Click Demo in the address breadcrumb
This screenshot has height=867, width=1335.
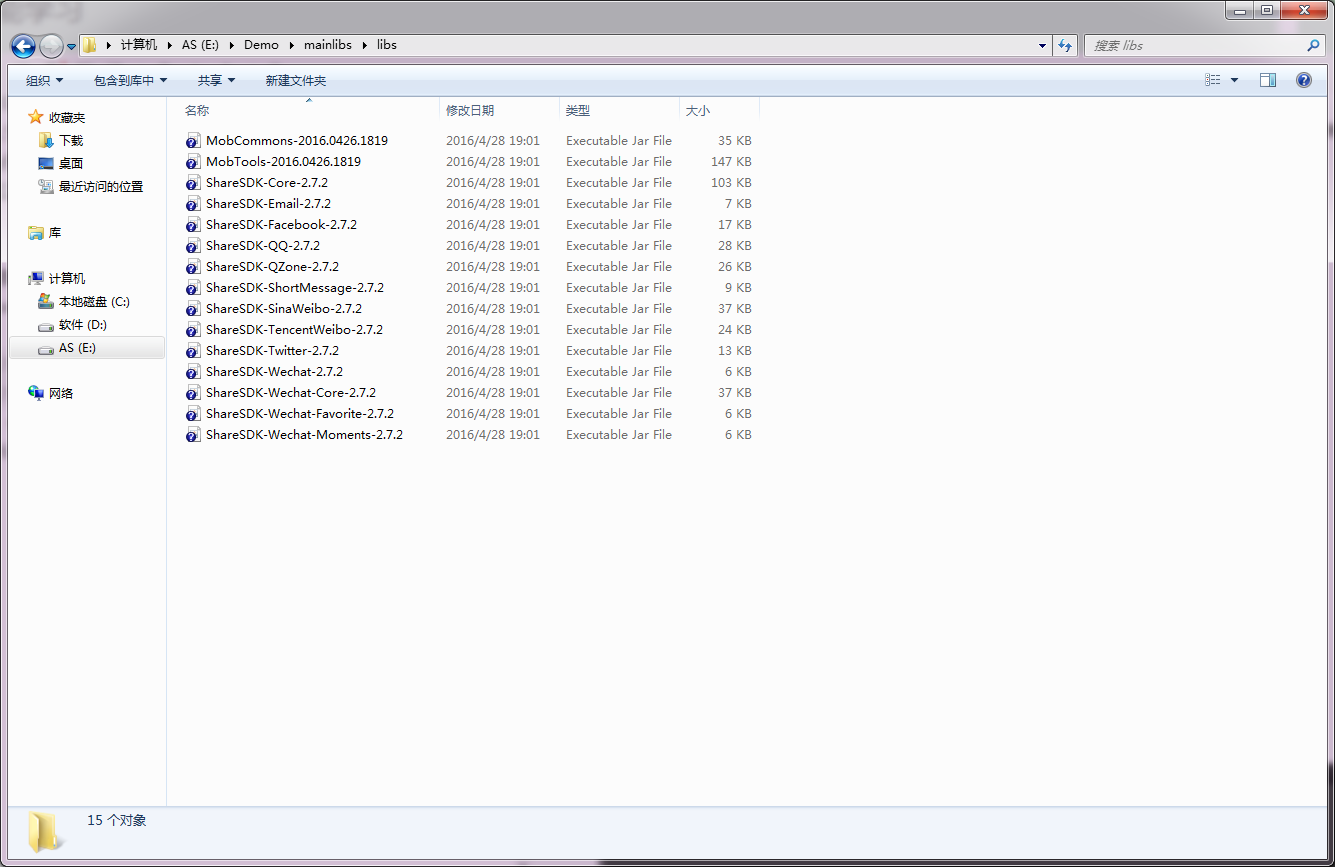[261, 45]
